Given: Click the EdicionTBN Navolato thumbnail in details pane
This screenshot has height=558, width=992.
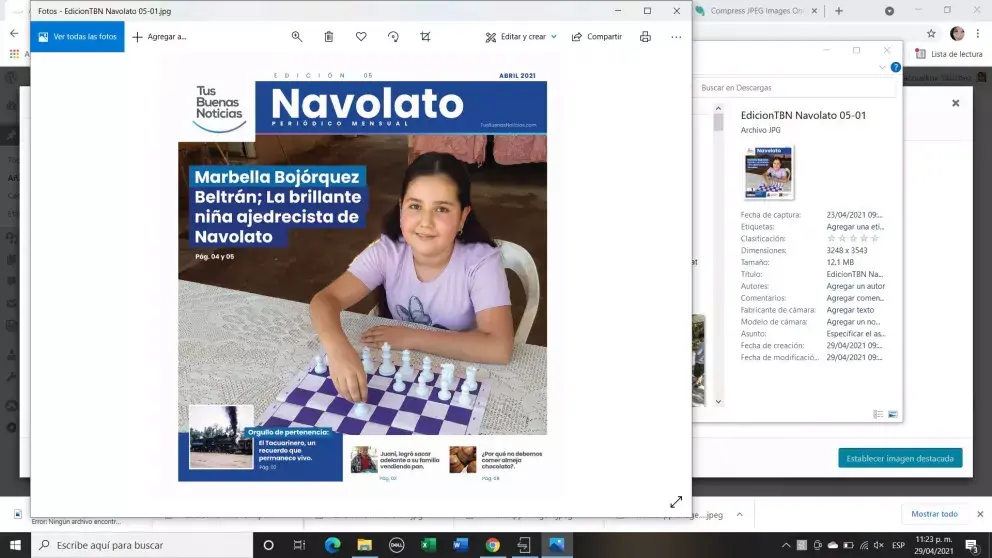Looking at the screenshot, I should click(x=769, y=172).
